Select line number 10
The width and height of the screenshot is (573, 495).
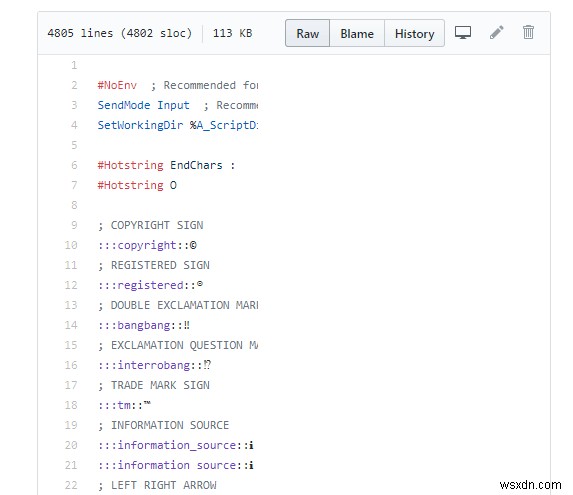(x=71, y=245)
